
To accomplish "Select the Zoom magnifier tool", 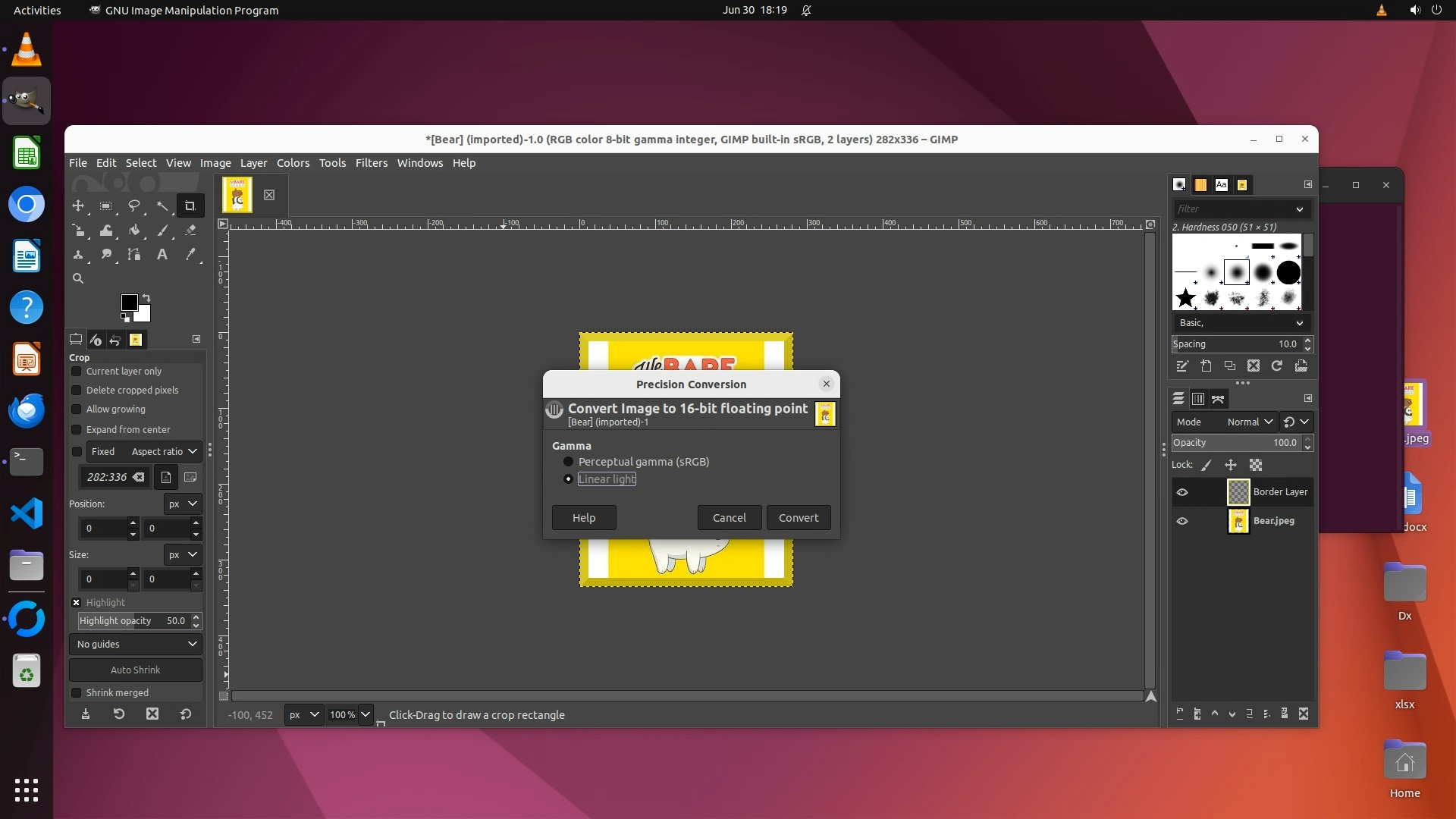I will click(78, 279).
